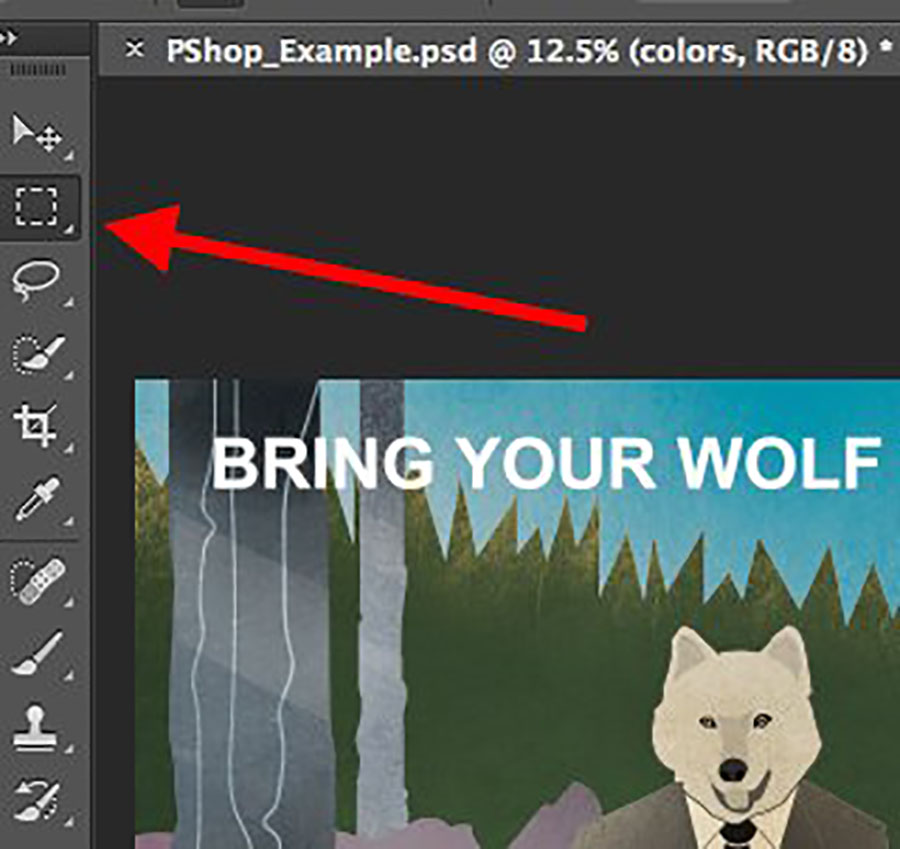Click the blue sky area of the canvas

coord(600,410)
